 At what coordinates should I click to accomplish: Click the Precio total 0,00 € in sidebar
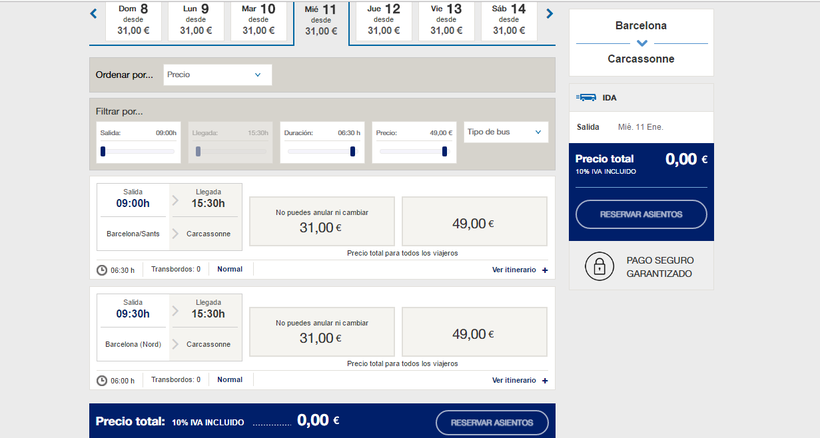(x=686, y=159)
